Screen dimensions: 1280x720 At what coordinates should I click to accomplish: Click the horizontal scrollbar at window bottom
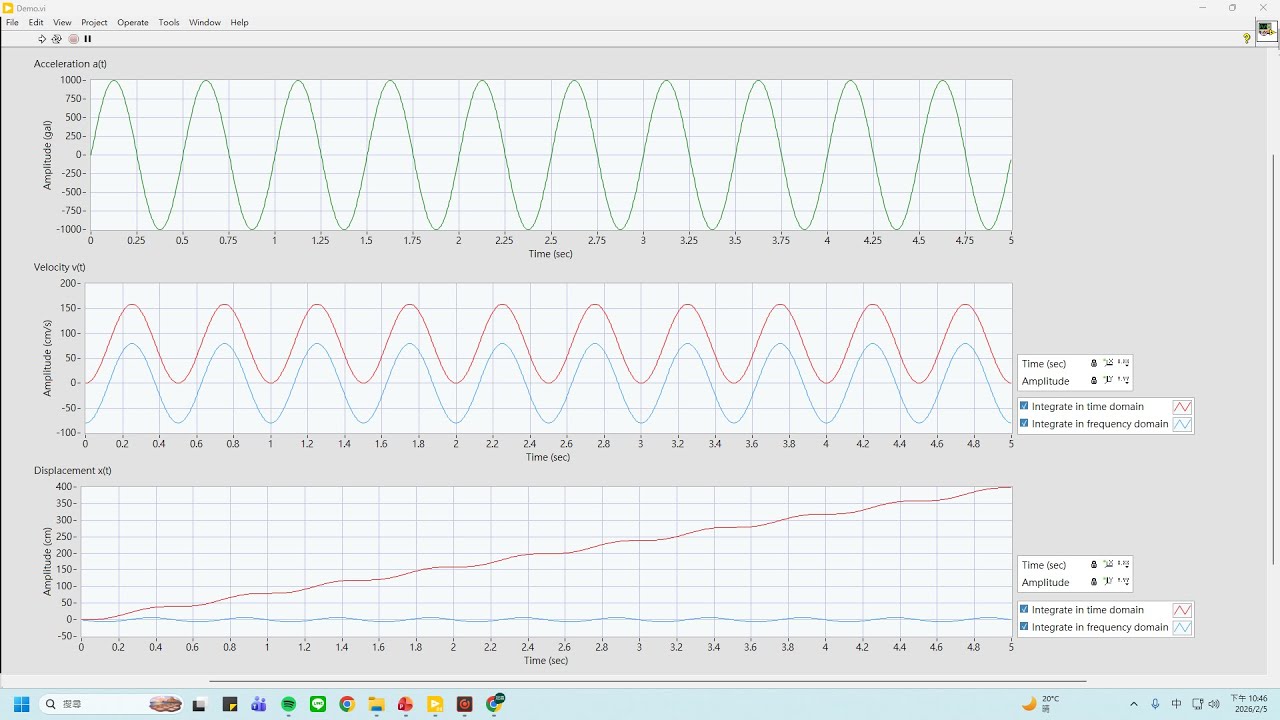[x=647, y=681]
